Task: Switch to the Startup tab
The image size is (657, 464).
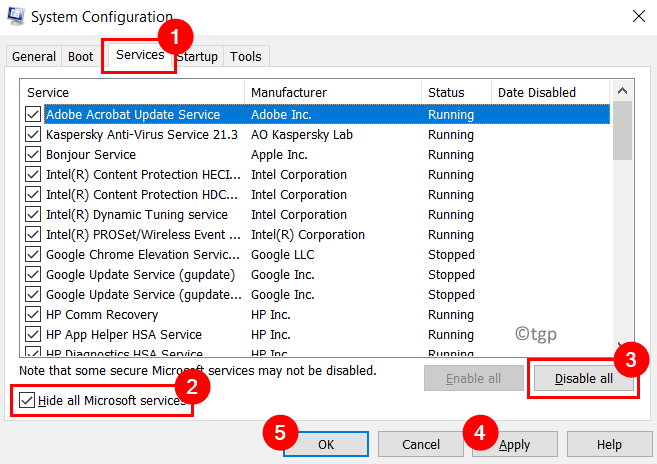Action: click(197, 56)
